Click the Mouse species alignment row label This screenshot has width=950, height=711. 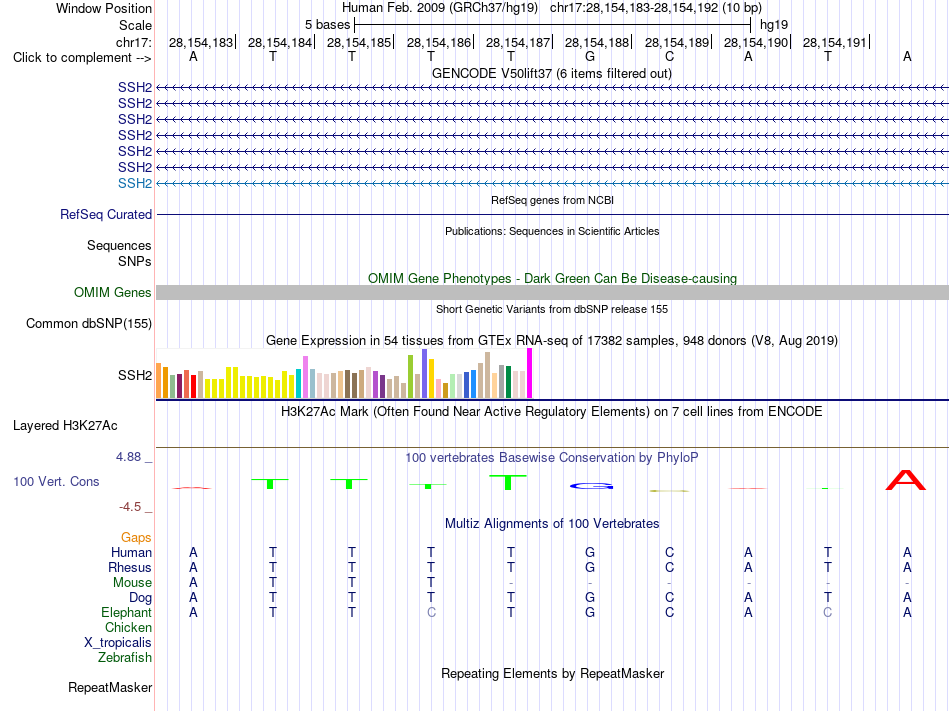(132, 583)
